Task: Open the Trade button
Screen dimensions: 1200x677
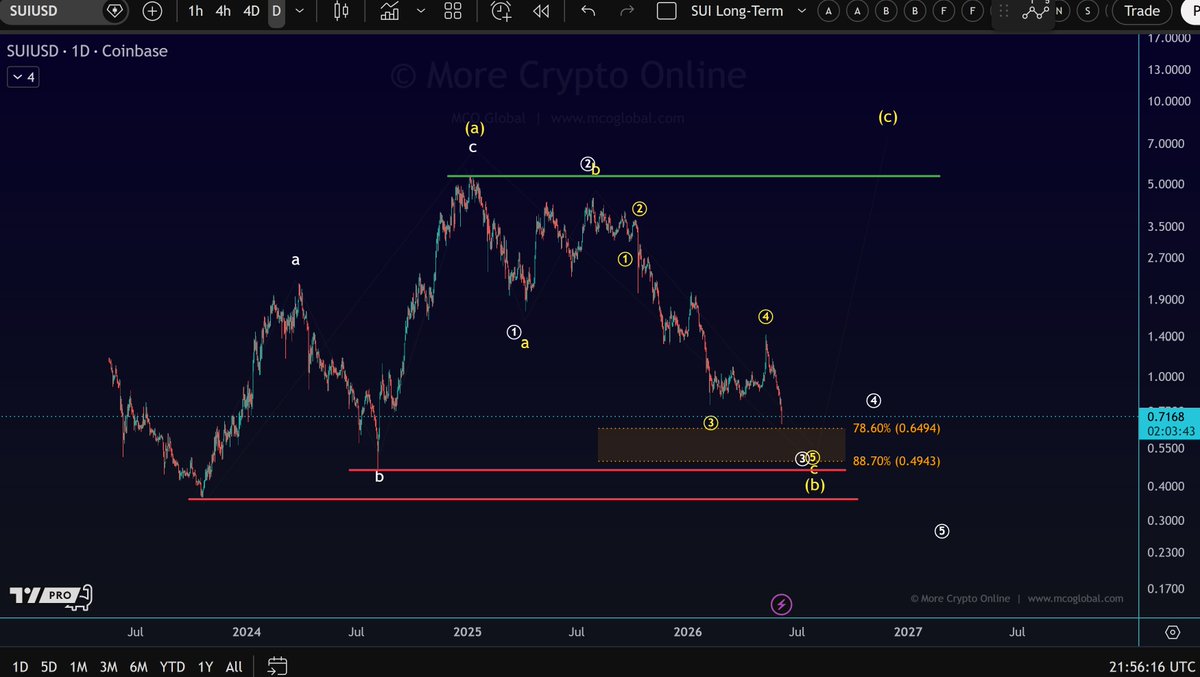Action: (1141, 11)
